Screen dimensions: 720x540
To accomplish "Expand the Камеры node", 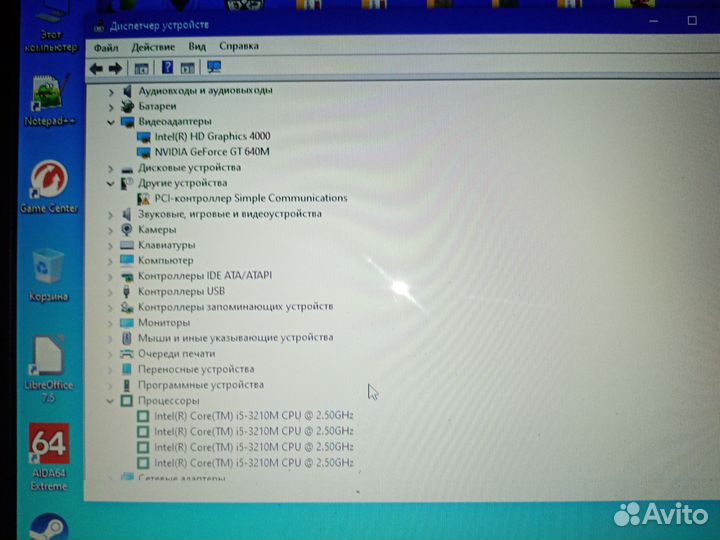I will (110, 230).
